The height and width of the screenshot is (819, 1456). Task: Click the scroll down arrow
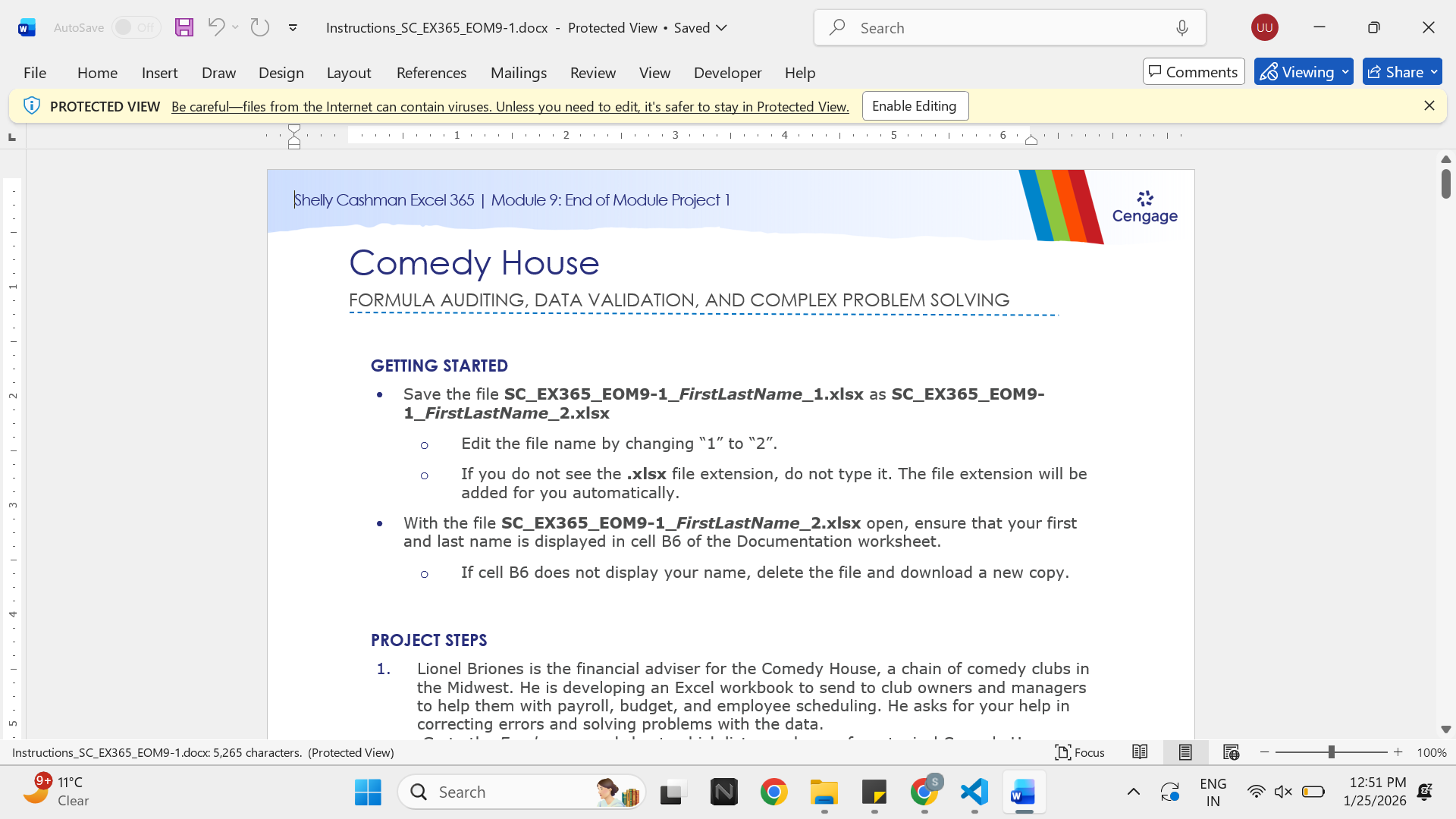(x=1446, y=730)
